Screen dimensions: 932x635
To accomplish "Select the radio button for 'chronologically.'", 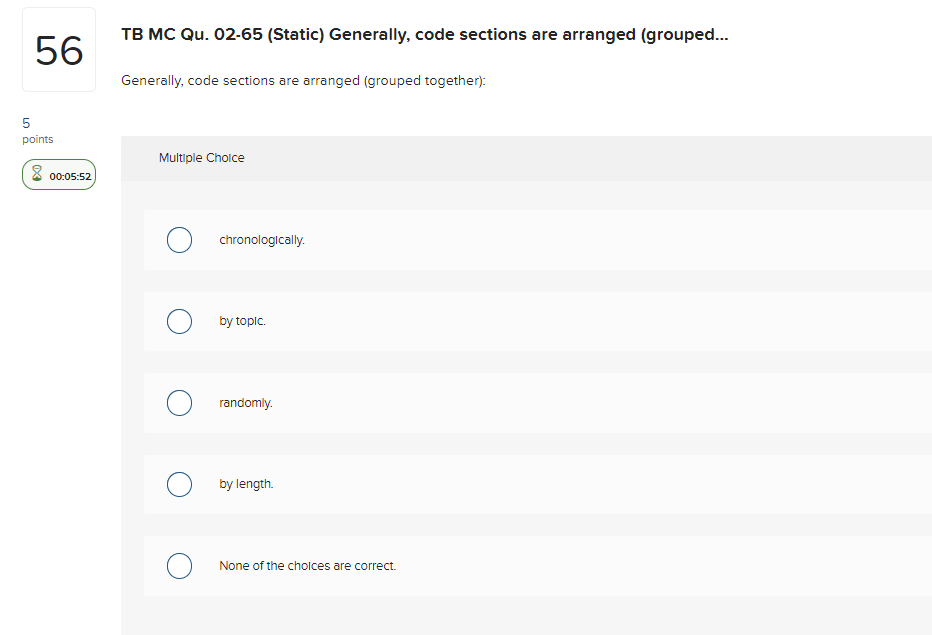I will (x=179, y=240).
